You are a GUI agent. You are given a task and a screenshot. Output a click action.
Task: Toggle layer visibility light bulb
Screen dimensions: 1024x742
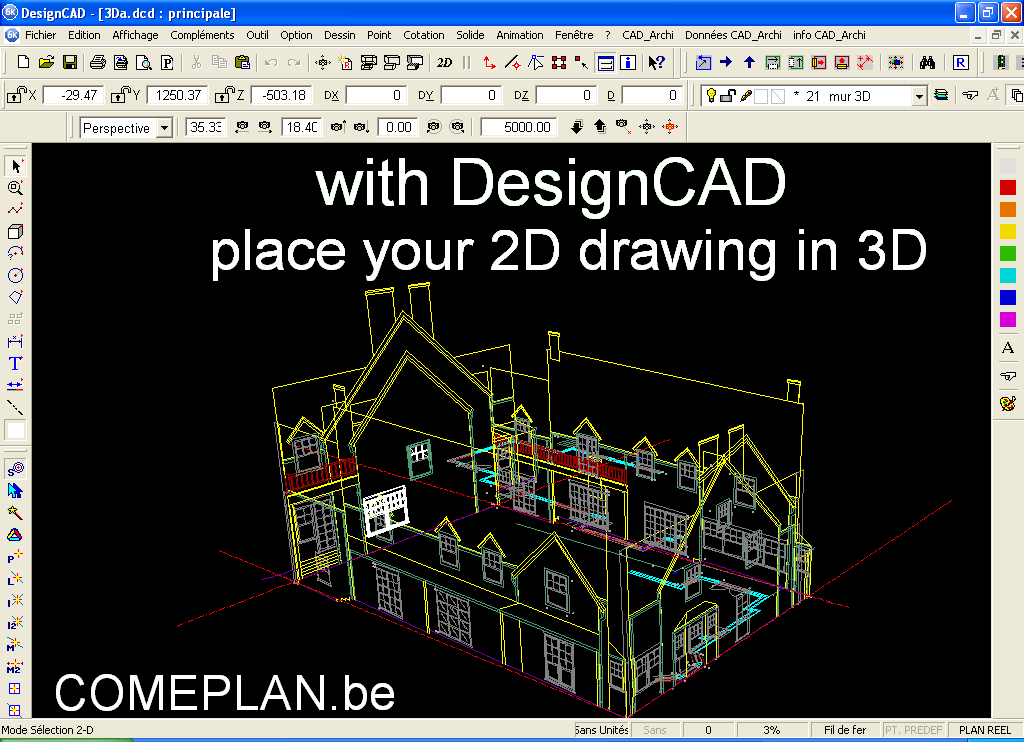(x=712, y=95)
